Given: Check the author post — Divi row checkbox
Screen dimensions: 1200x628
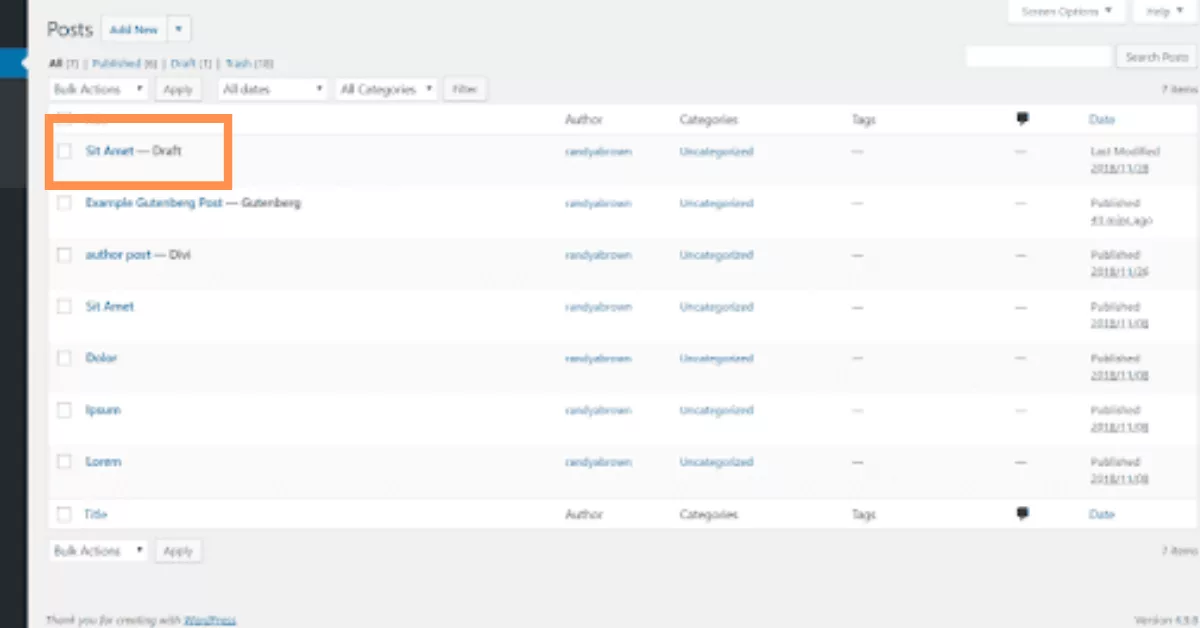Looking at the screenshot, I should coord(65,255).
